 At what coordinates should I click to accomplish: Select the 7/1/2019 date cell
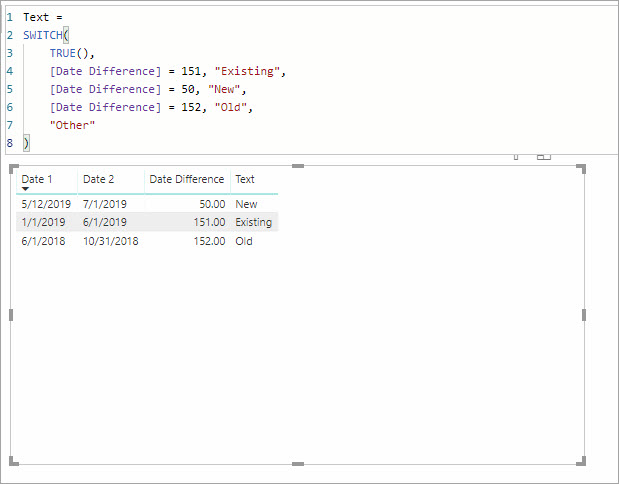[x=105, y=204]
